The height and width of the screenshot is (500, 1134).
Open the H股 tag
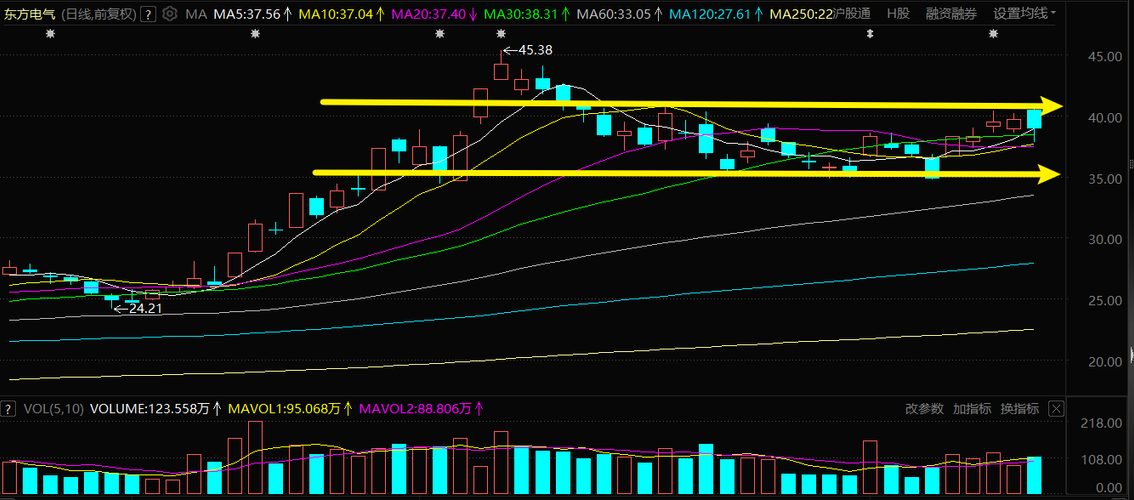coord(898,14)
